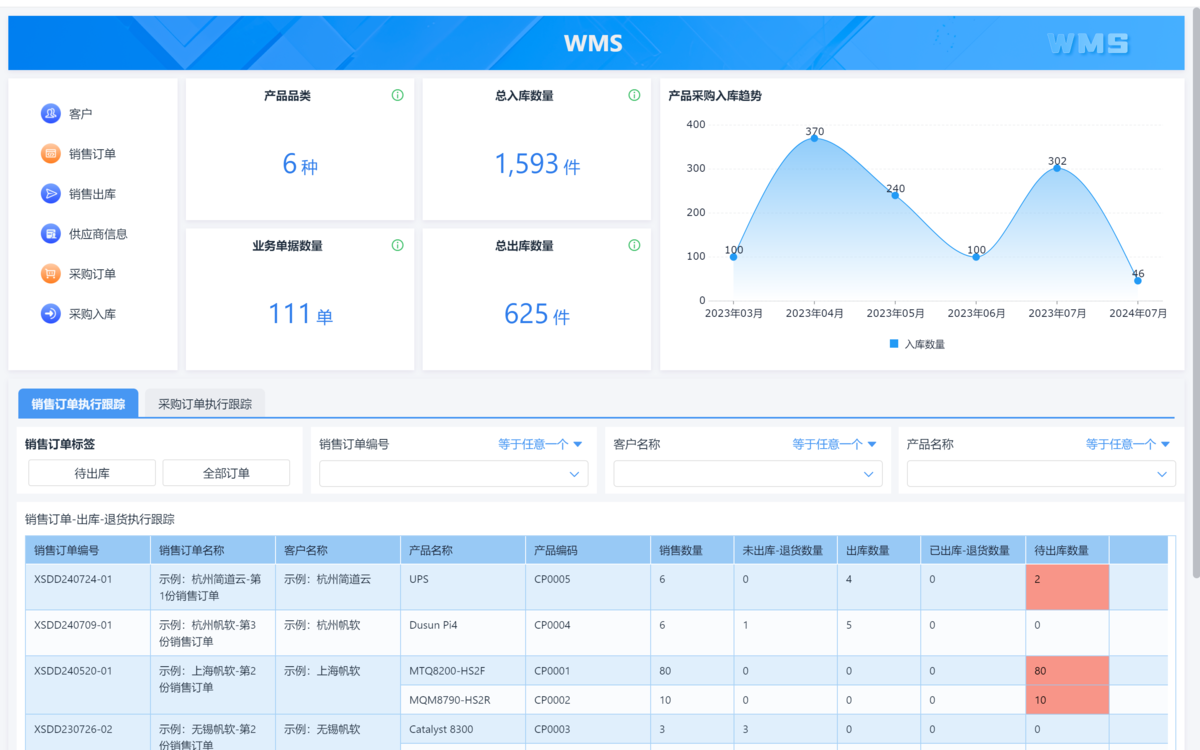Viewport: 1200px width, 750px height.
Task: Click the 370 data point for 2023年04月
Action: (814, 138)
